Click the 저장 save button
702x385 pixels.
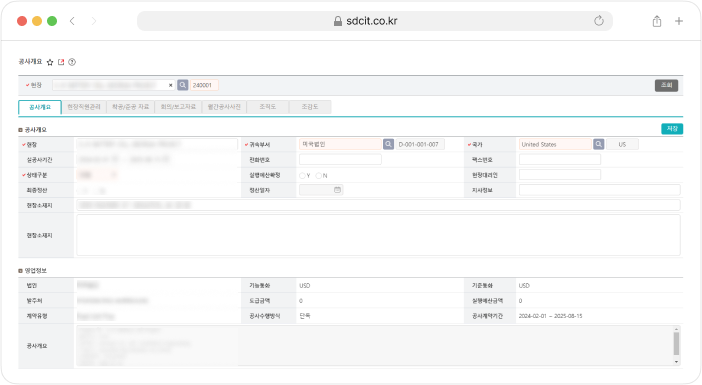tap(672, 129)
